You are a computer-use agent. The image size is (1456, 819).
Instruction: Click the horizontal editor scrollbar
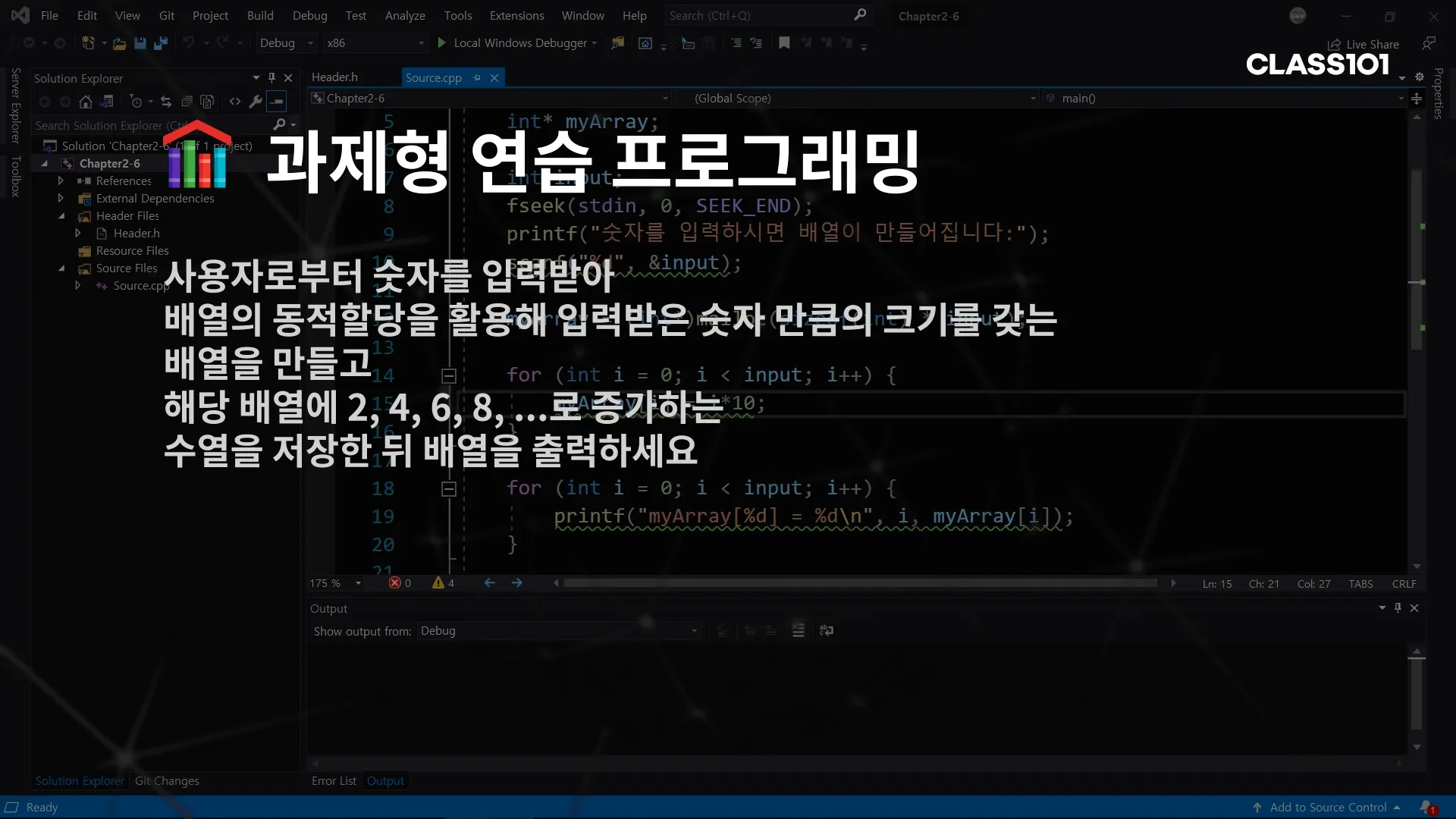[860, 583]
